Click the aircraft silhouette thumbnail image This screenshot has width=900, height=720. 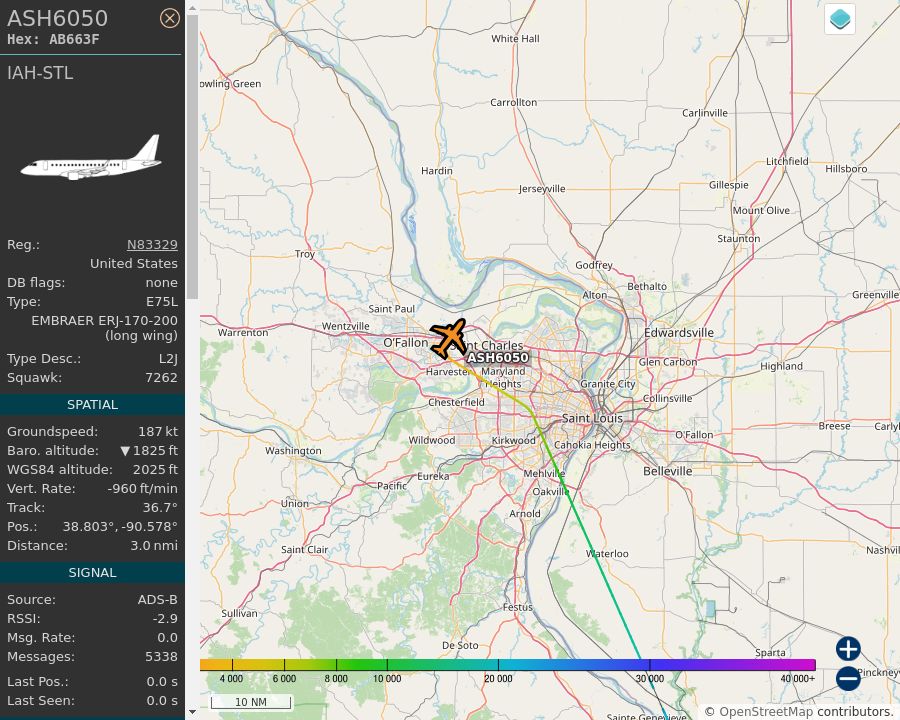91,158
